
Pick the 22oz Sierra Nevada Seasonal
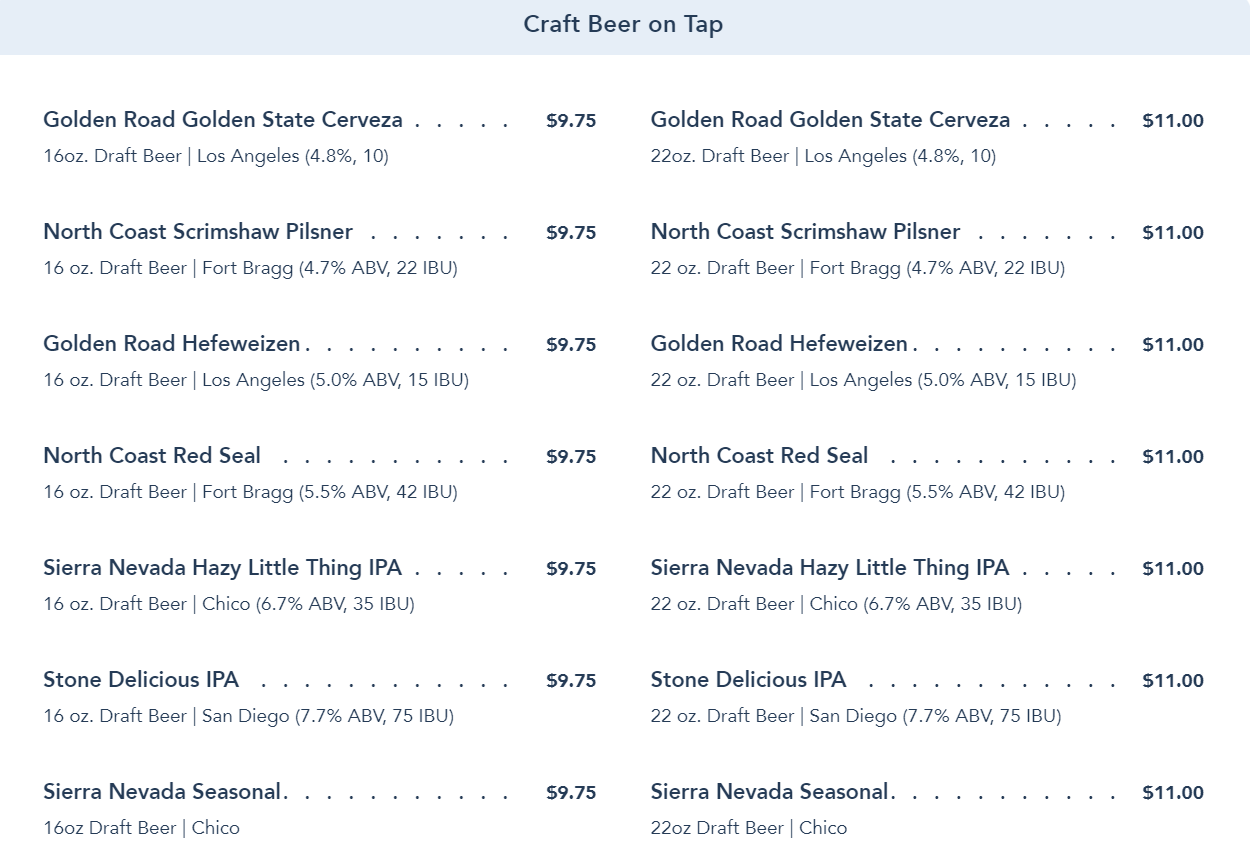pos(770,792)
